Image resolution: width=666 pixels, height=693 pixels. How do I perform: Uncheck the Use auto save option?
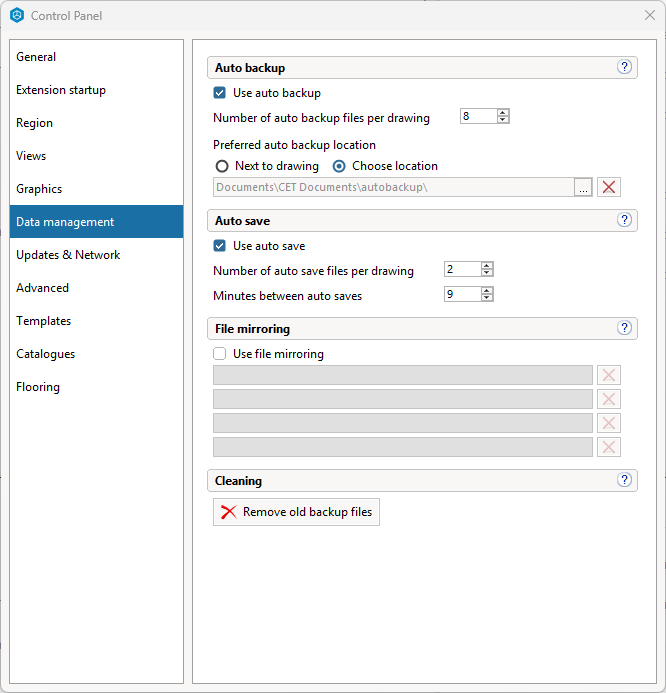pyautogui.click(x=220, y=246)
